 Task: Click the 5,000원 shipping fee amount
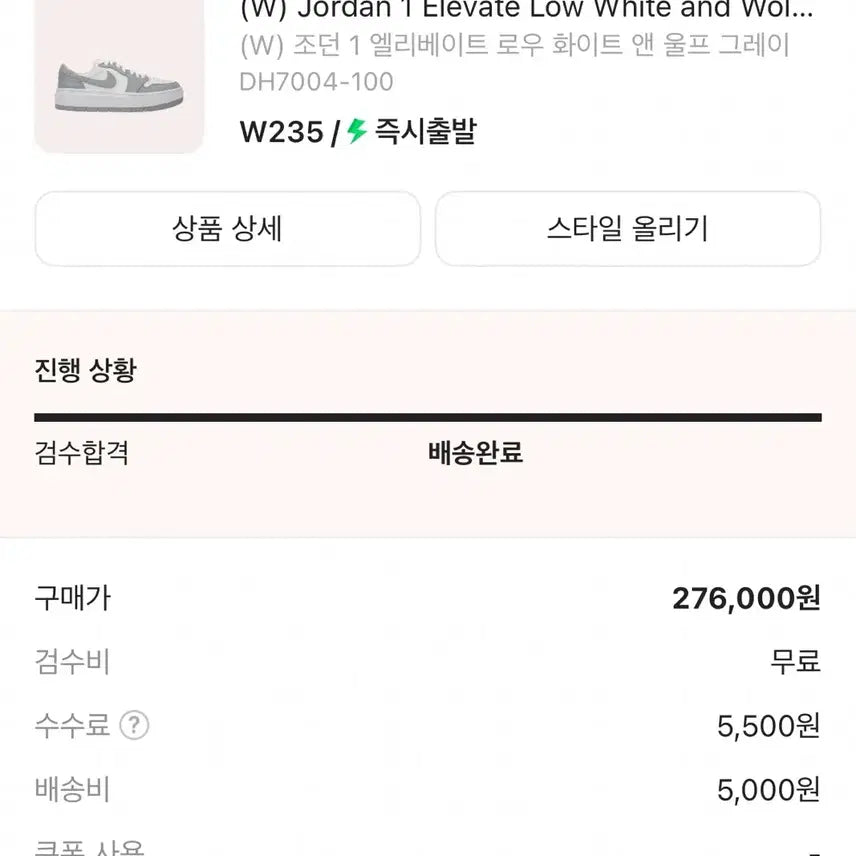(x=768, y=790)
